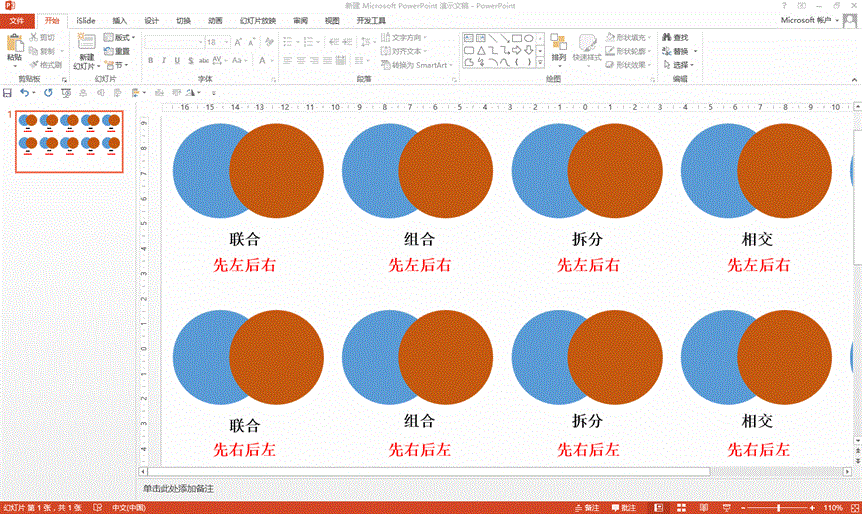Click the Format Painter (格式刷) icon
The height and width of the screenshot is (514, 862).
point(34,65)
